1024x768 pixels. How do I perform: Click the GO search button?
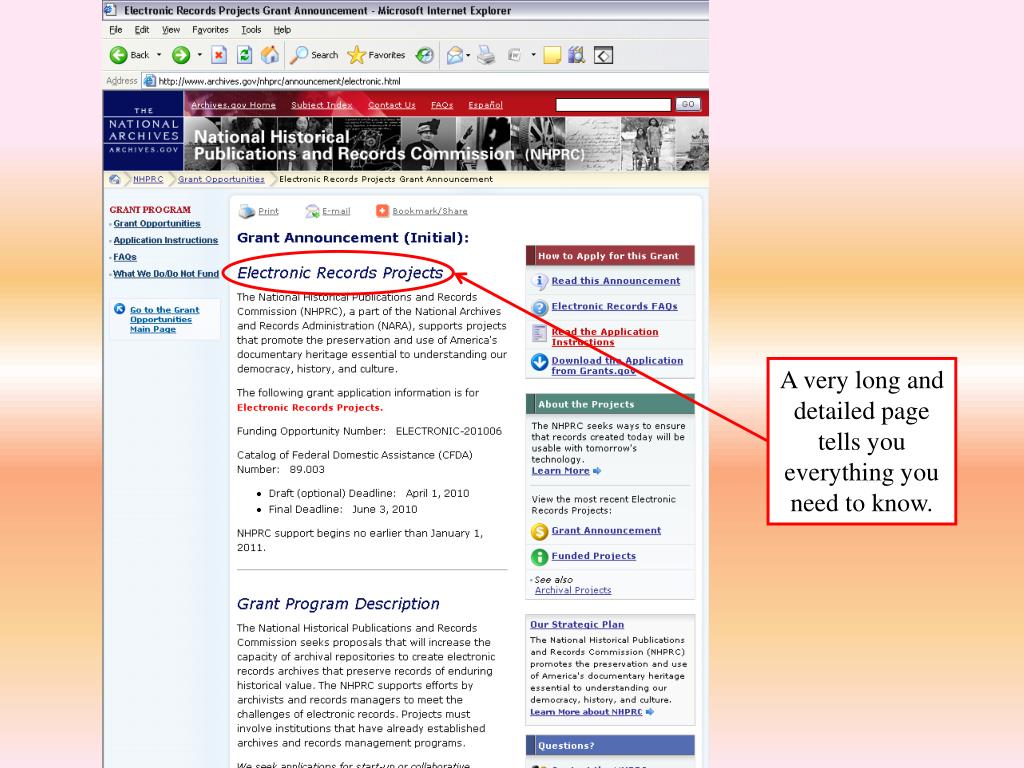coord(688,104)
